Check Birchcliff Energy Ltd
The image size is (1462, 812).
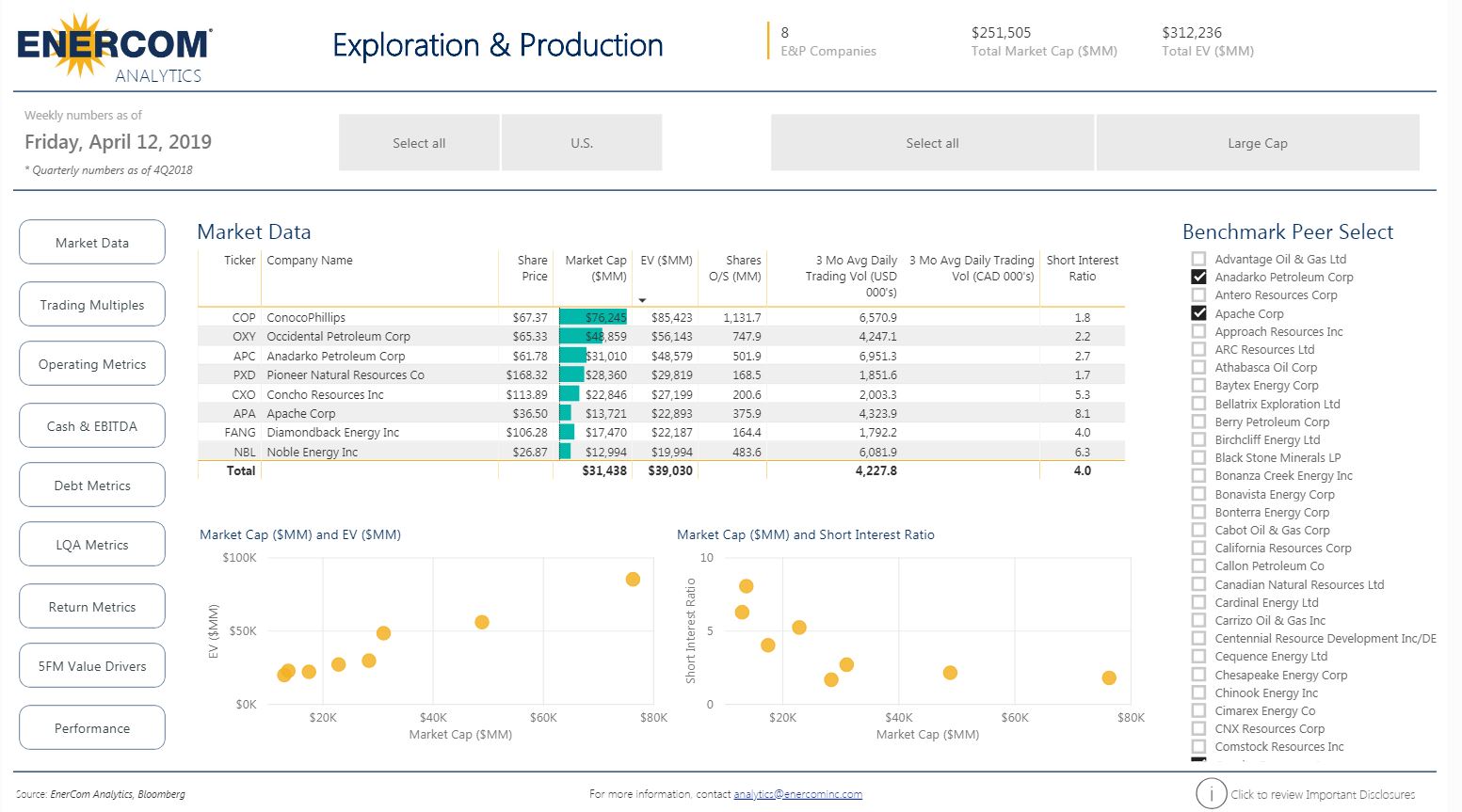point(1198,439)
